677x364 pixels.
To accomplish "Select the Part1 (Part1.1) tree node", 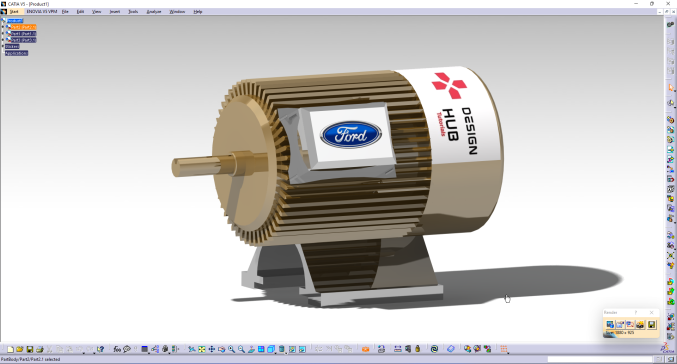I will [x=23, y=33].
